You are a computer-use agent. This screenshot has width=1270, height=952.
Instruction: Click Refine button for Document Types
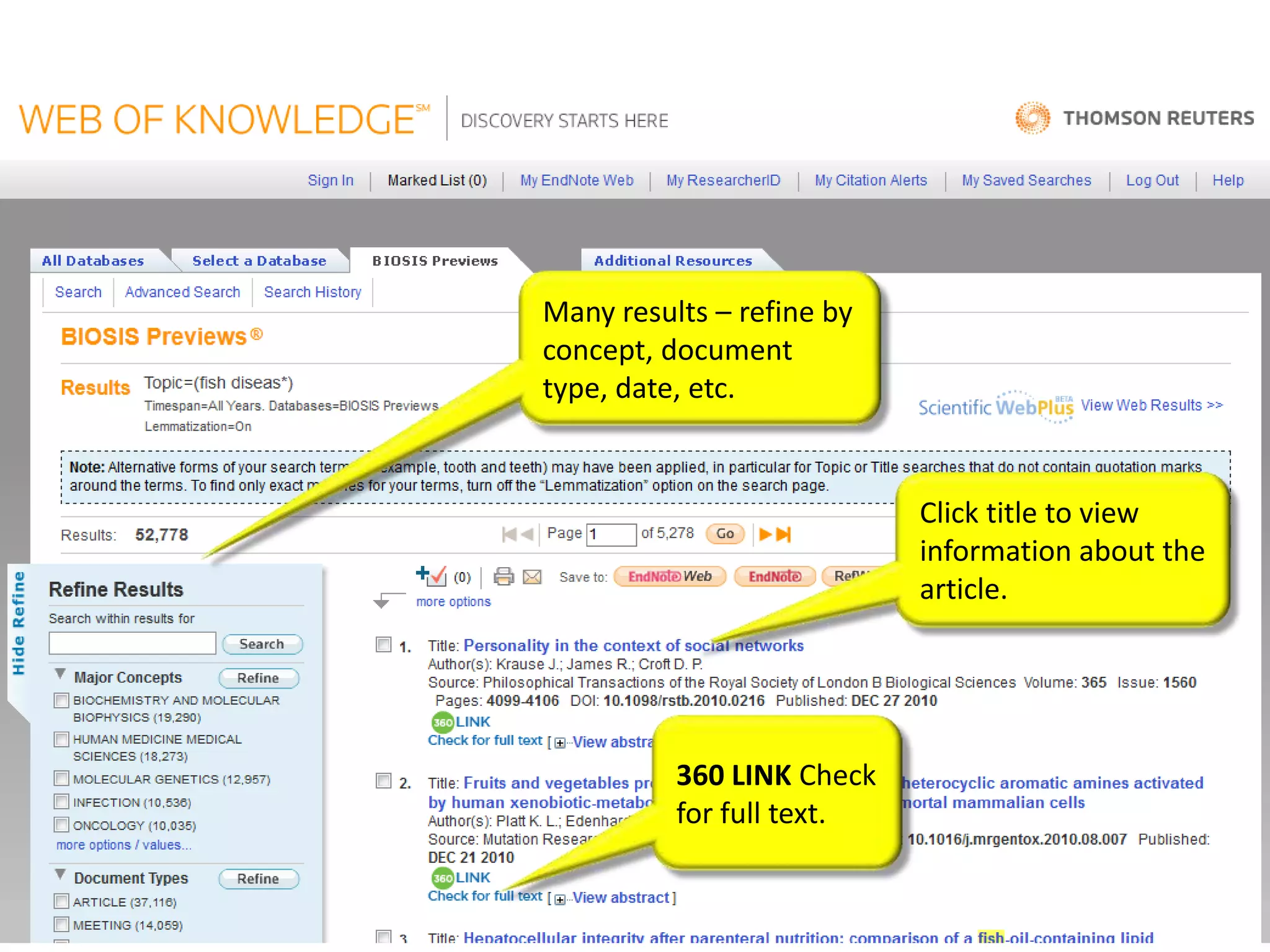(258, 879)
